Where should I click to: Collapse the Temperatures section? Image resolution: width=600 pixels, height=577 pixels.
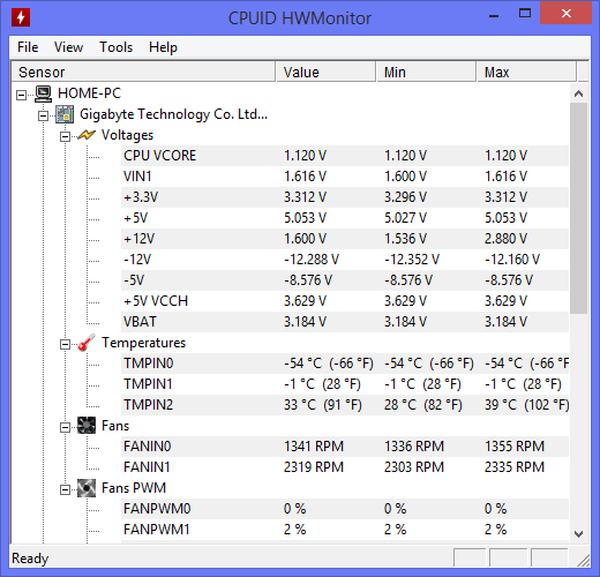(x=65, y=344)
